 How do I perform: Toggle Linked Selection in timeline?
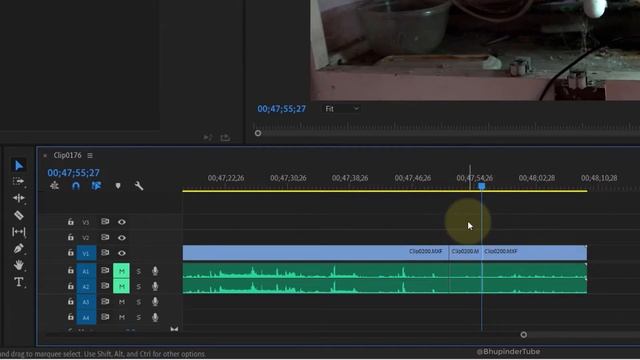point(96,186)
